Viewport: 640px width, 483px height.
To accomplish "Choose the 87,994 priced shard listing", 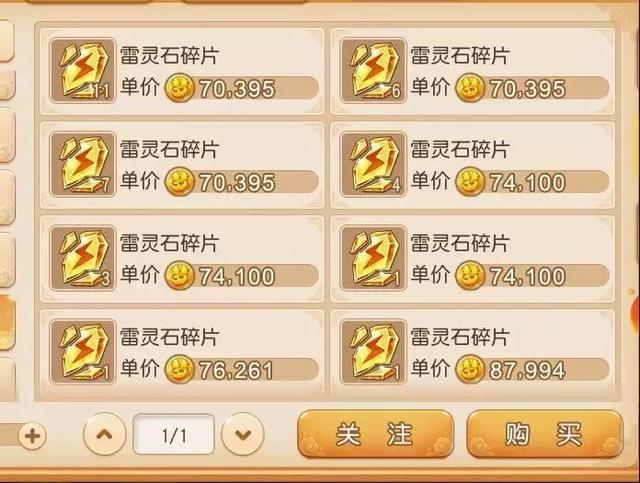I will [473, 352].
